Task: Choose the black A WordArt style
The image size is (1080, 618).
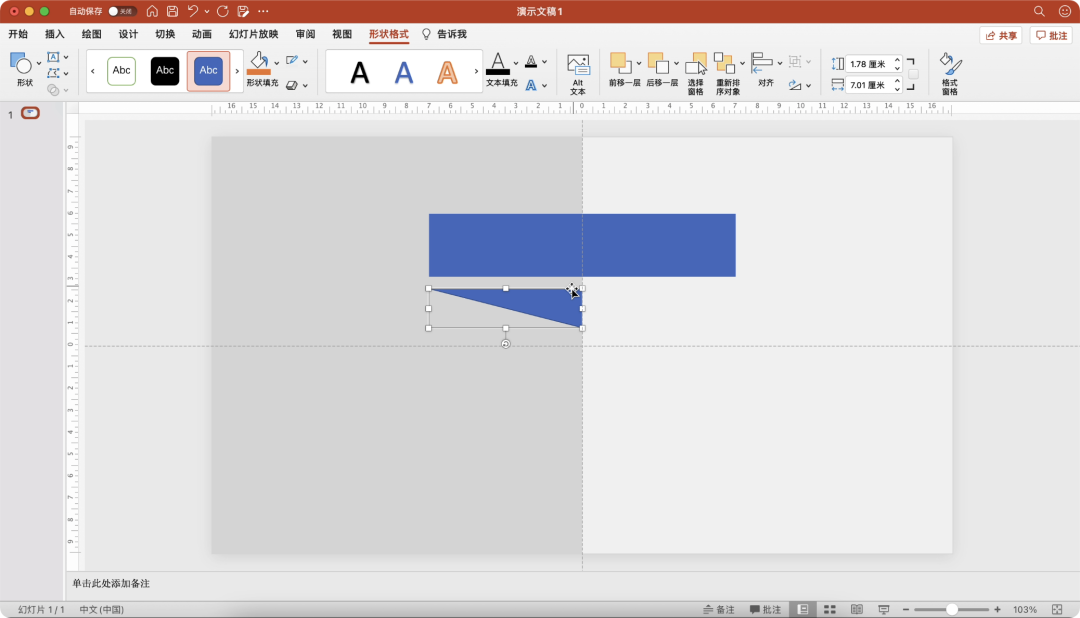Action: [x=360, y=72]
